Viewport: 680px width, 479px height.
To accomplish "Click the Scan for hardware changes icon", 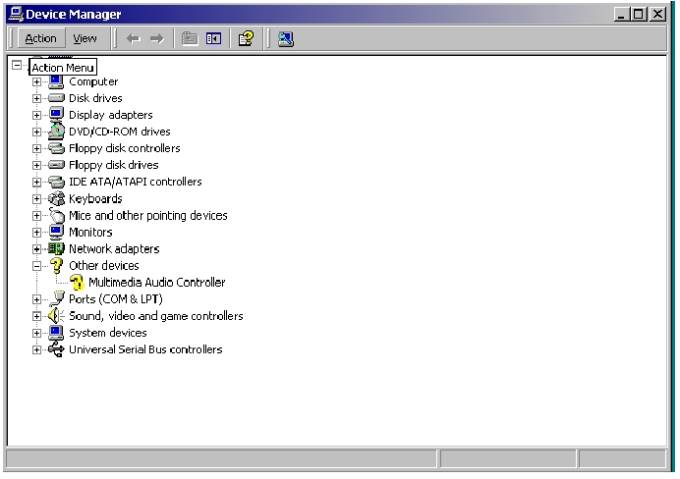I will click(286, 39).
